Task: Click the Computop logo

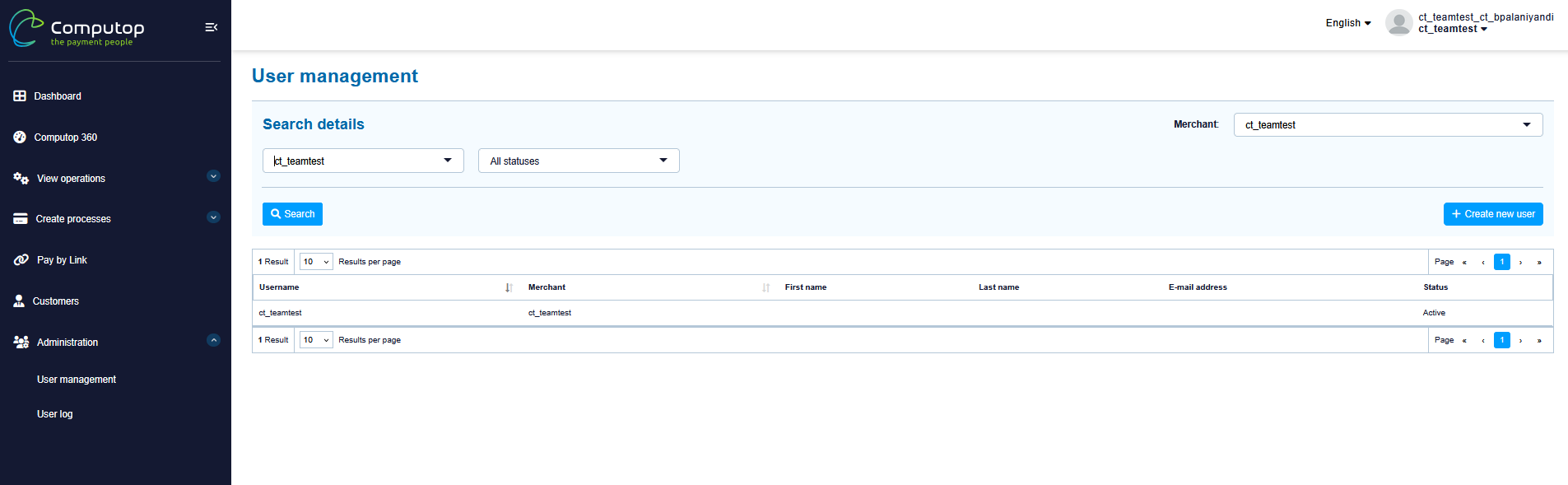Action: point(77,29)
